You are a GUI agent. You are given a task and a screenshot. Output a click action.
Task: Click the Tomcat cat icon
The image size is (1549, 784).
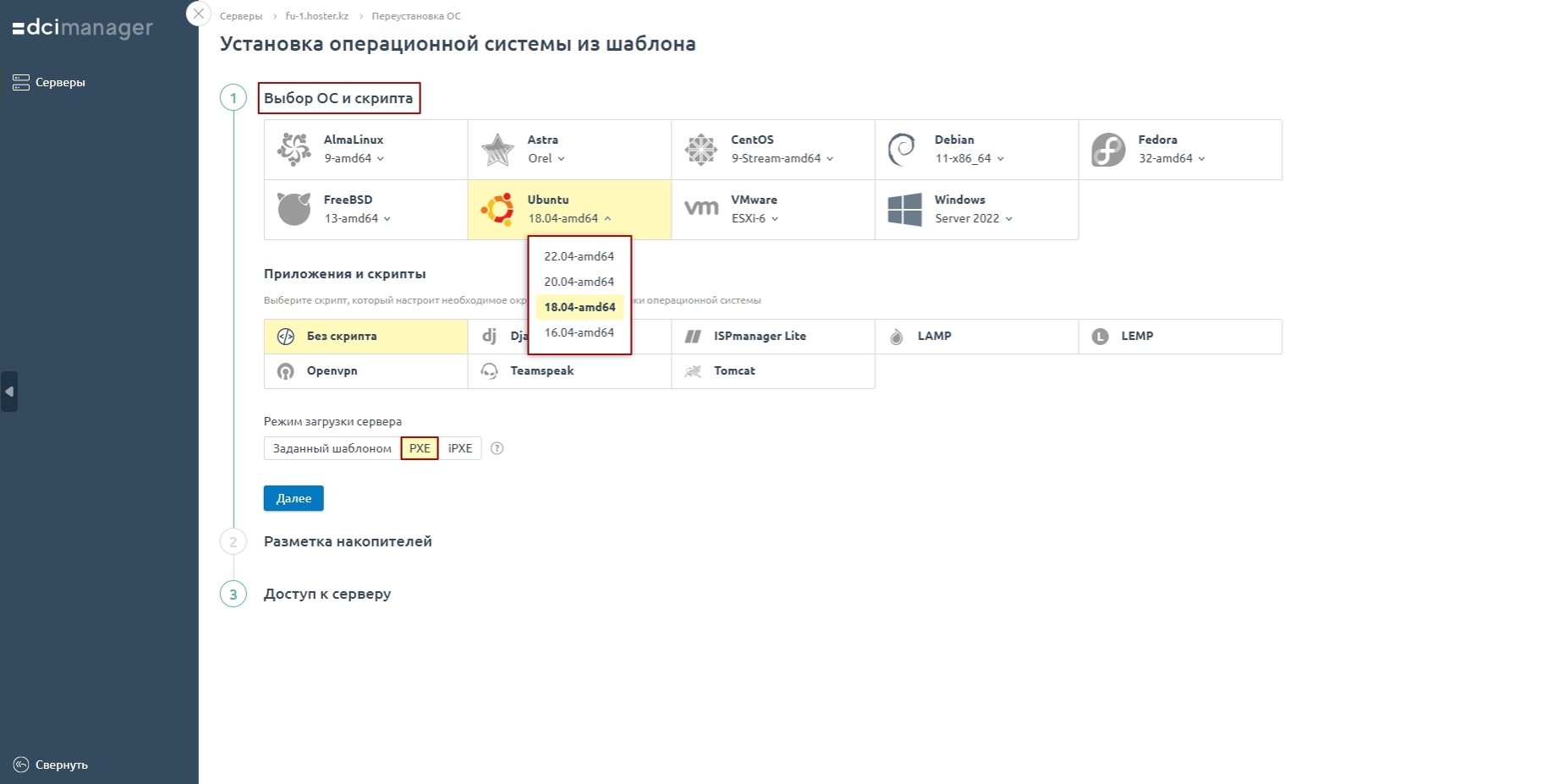[693, 371]
